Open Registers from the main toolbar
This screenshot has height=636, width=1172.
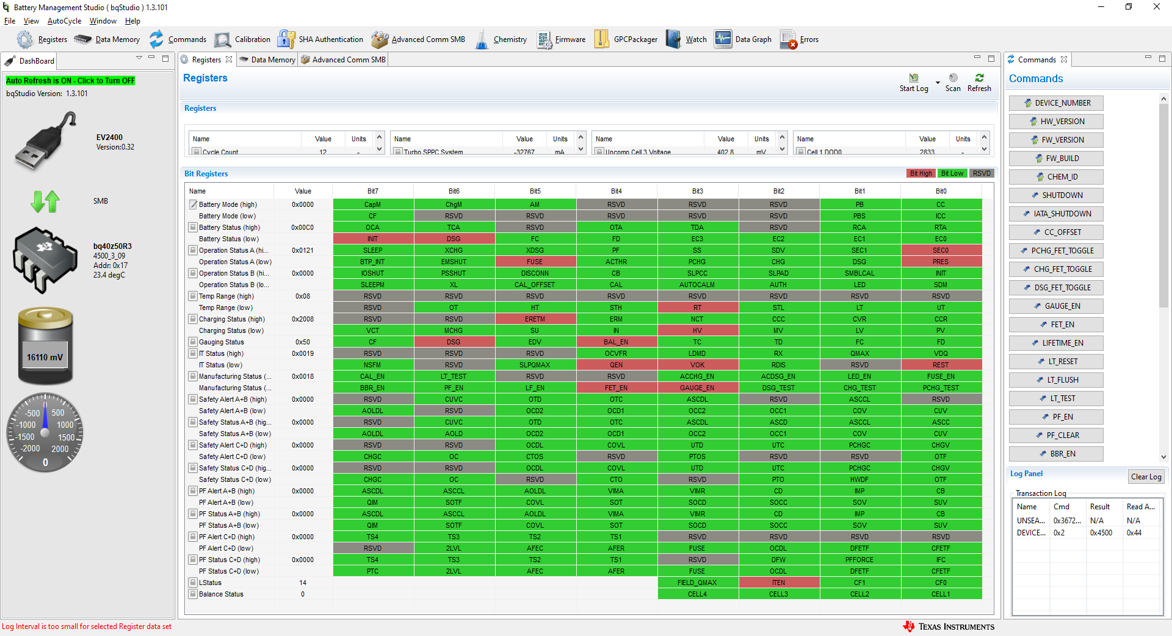42,40
